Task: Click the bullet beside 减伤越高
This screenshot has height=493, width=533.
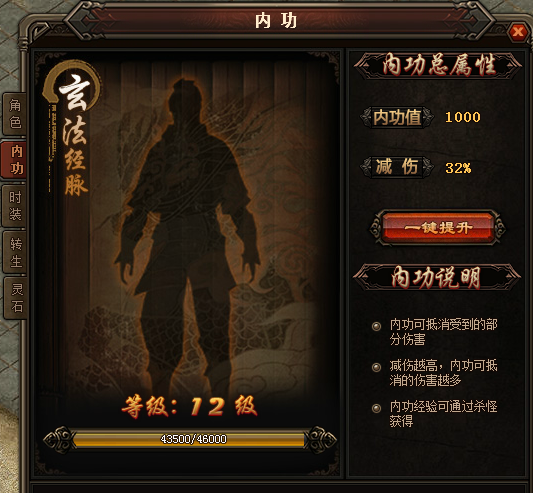Action: tap(376, 367)
